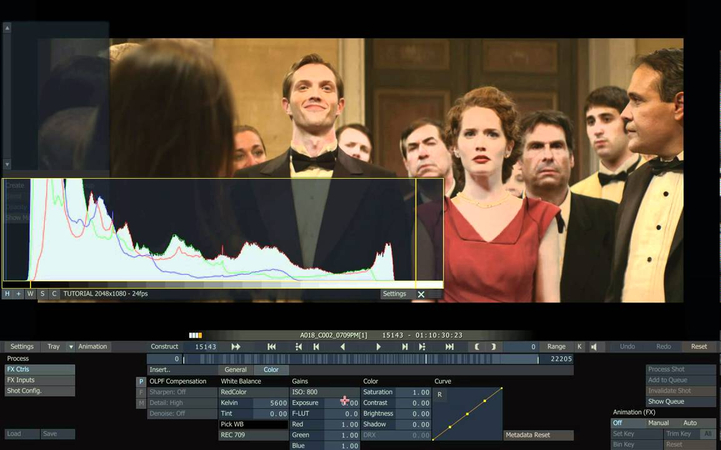Click the timeline scrub bar
The height and width of the screenshot is (450, 721).
tap(360, 359)
